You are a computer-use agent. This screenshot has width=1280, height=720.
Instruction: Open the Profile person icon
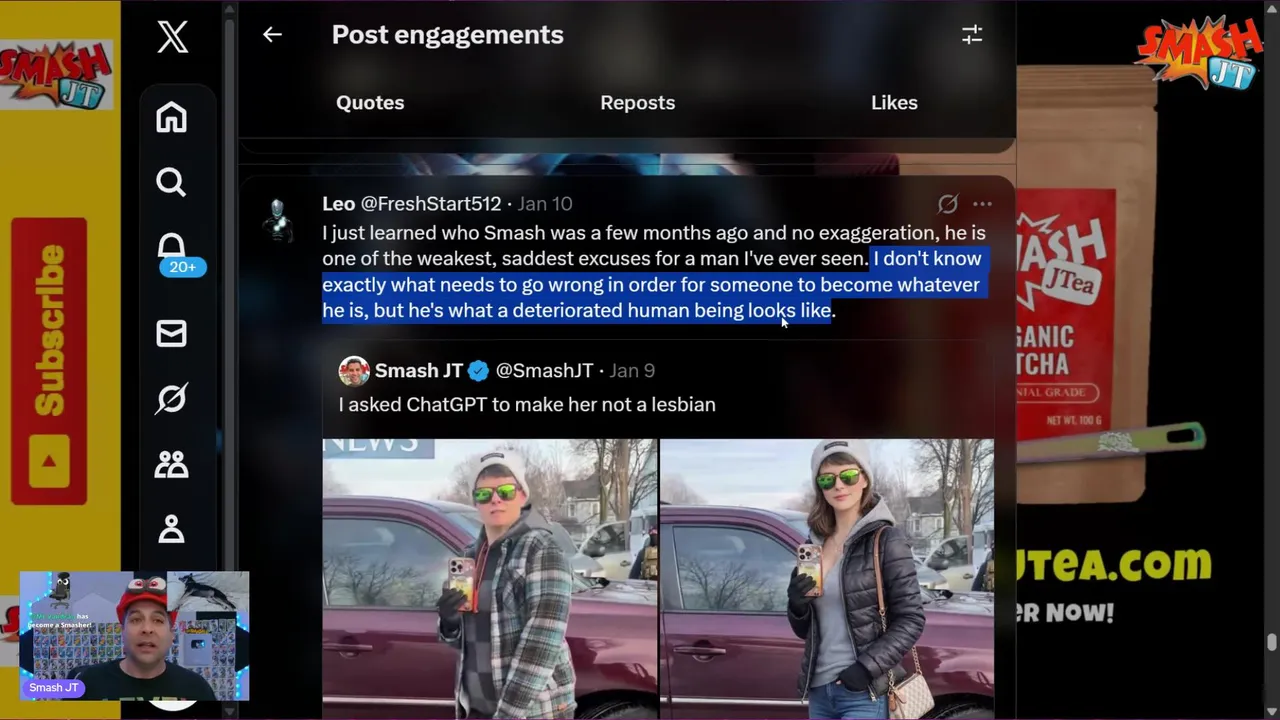171,528
